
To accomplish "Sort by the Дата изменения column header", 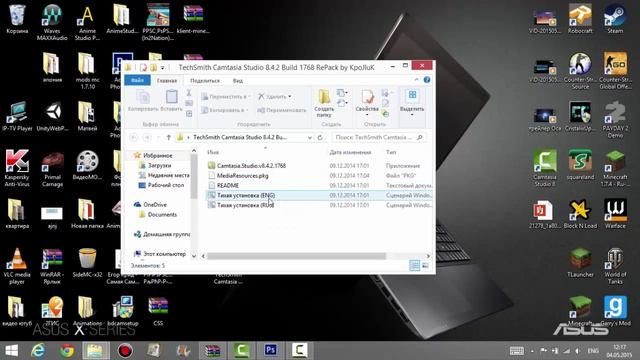I will coord(350,152).
